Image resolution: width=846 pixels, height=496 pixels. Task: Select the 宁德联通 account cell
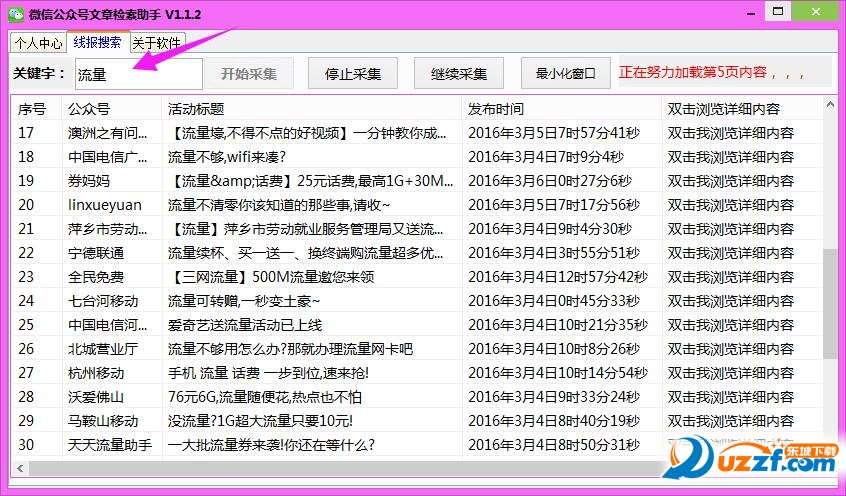(96, 253)
